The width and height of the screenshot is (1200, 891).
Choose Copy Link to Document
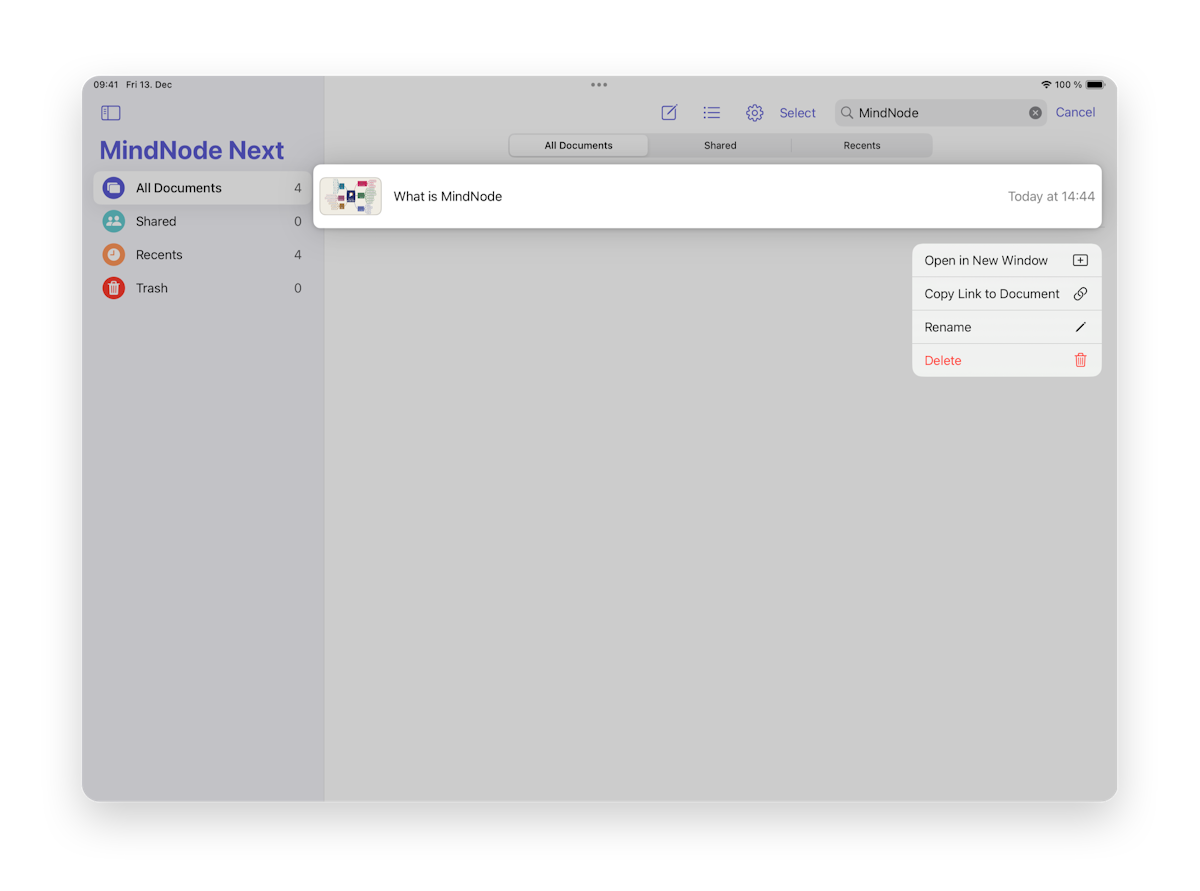(1006, 294)
